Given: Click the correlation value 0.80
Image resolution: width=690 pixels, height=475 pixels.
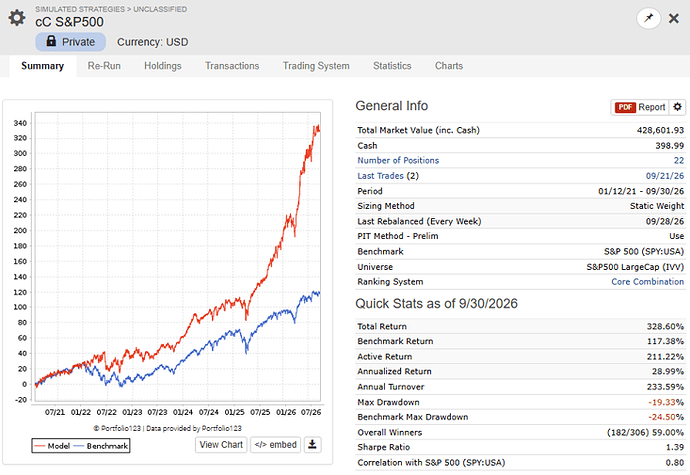Looking at the screenshot, I should [x=677, y=463].
